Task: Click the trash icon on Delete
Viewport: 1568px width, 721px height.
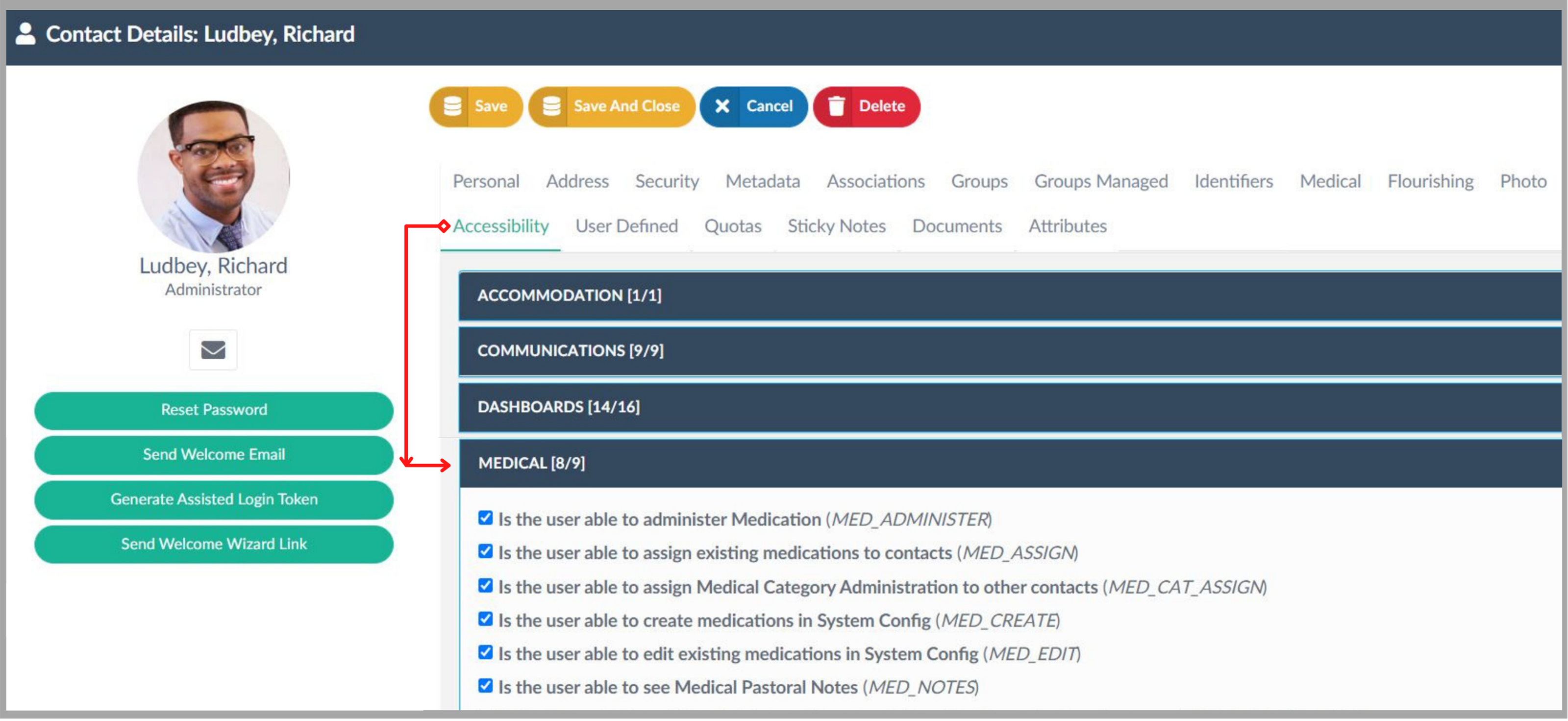Action: (x=836, y=106)
